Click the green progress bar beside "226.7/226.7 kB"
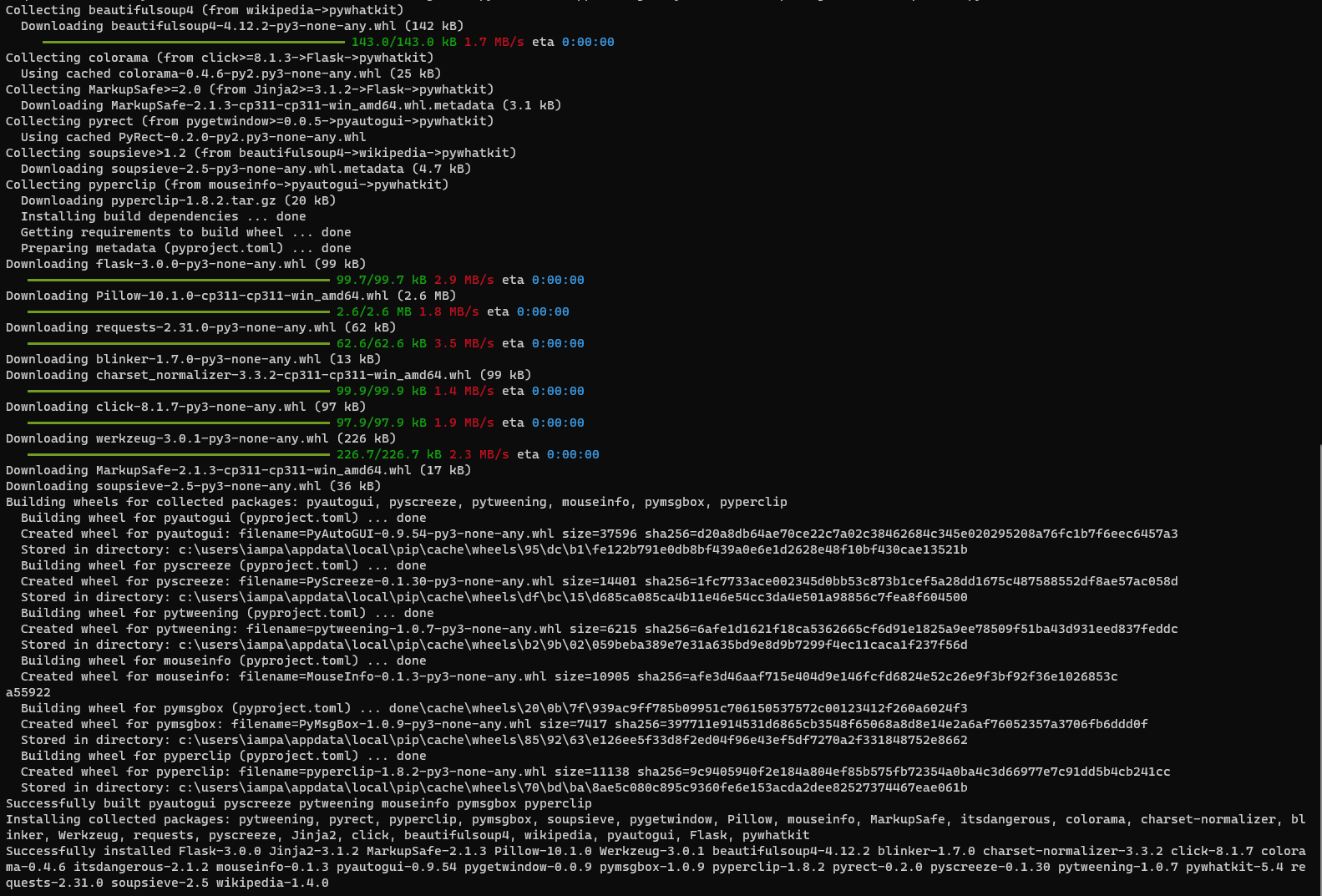Screen dimensions: 1322x896 pyautogui.click(x=179, y=454)
